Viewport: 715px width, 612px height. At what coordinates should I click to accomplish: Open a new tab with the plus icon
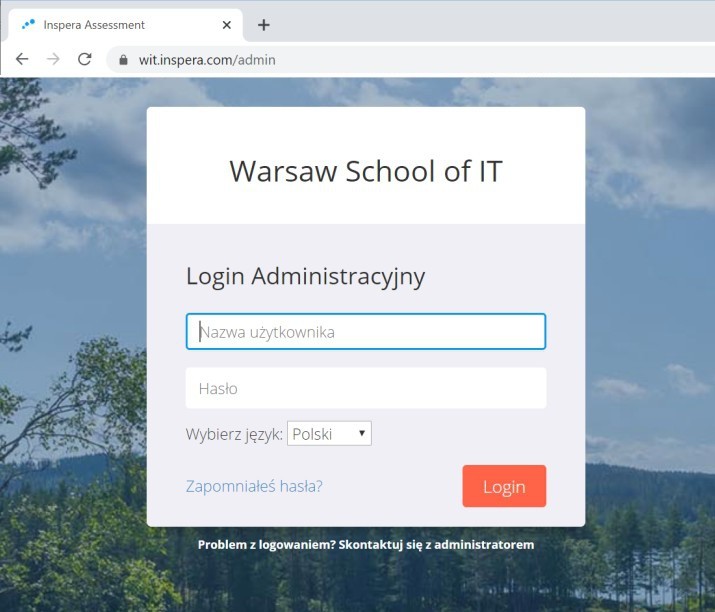[264, 25]
